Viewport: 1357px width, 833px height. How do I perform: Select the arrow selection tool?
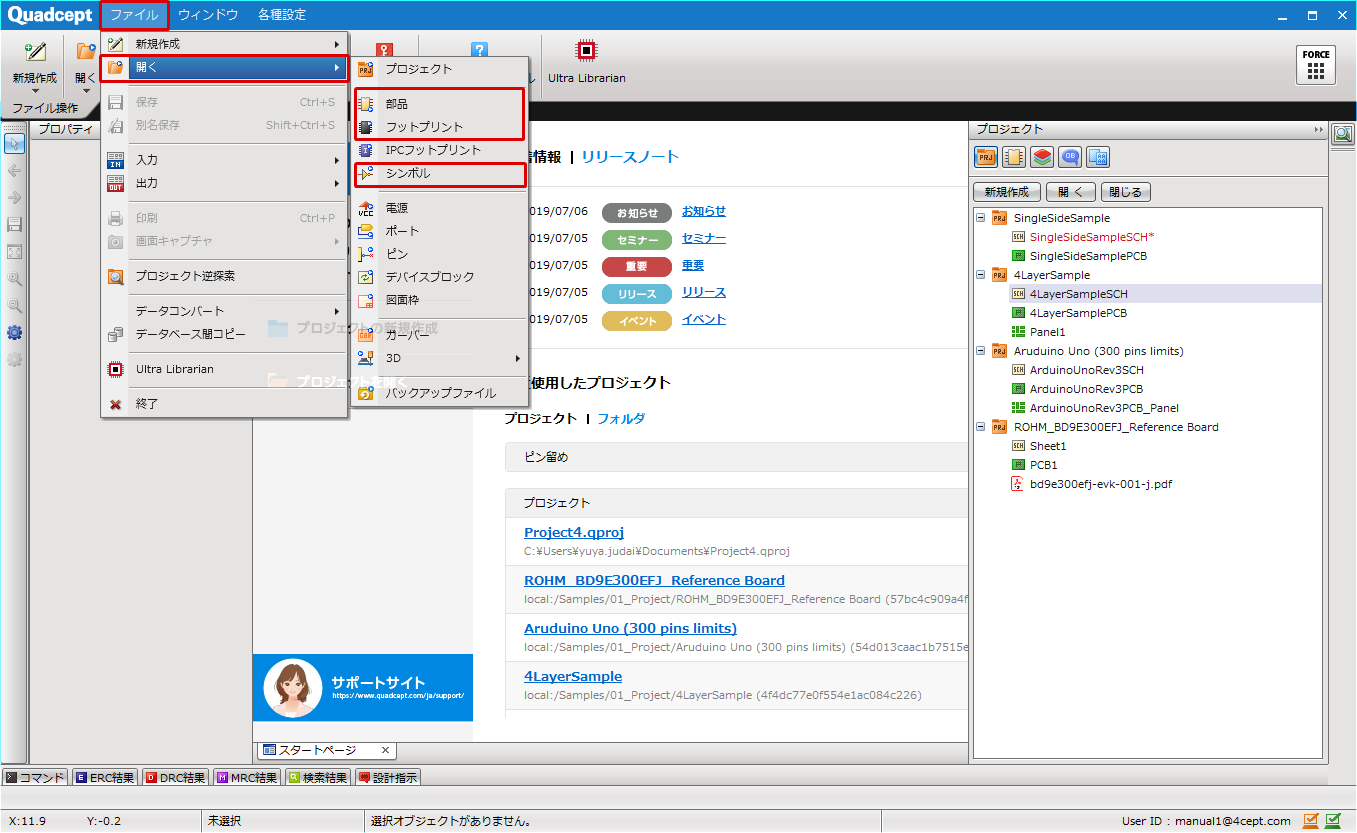point(14,144)
